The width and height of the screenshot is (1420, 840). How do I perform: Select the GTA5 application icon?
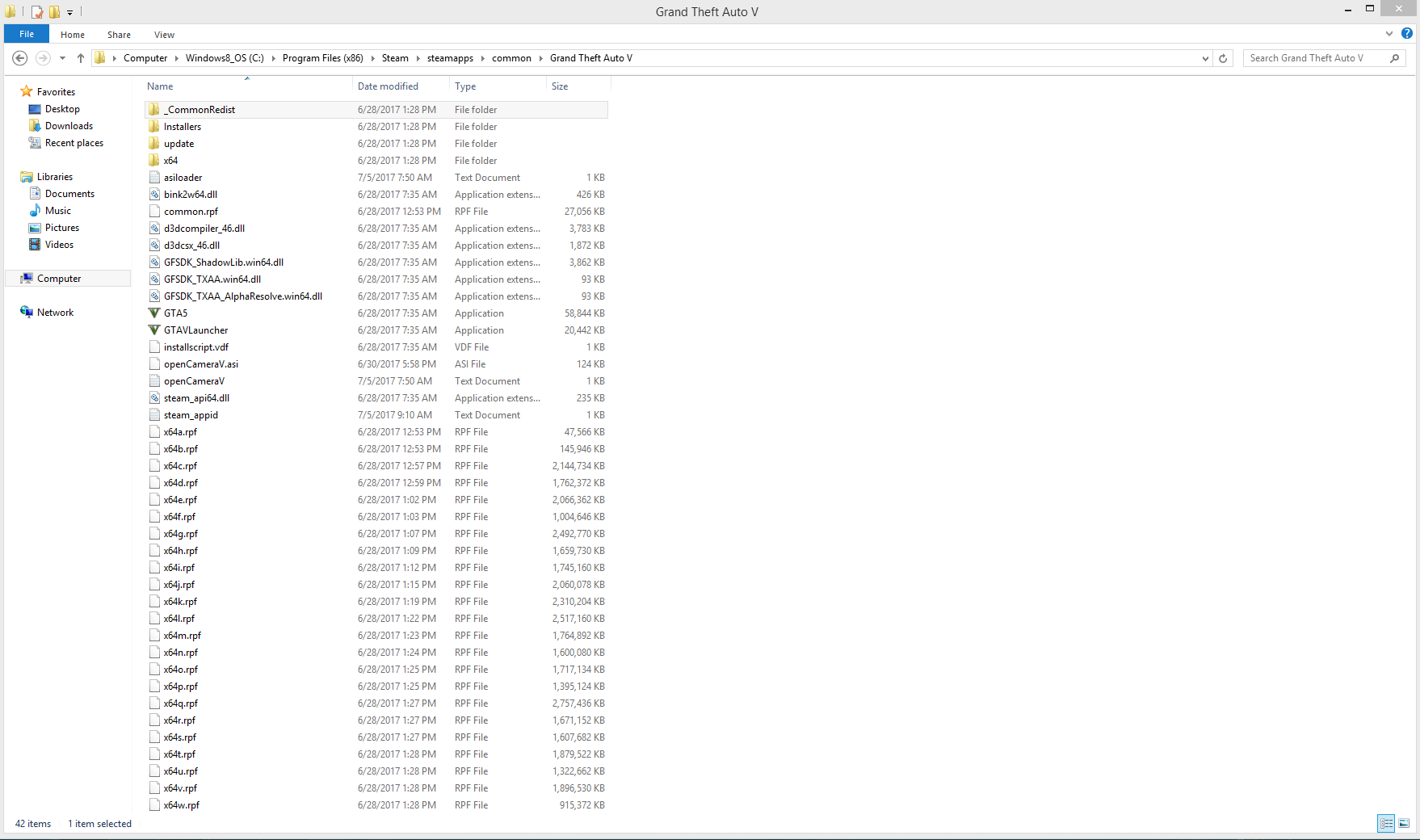point(154,313)
